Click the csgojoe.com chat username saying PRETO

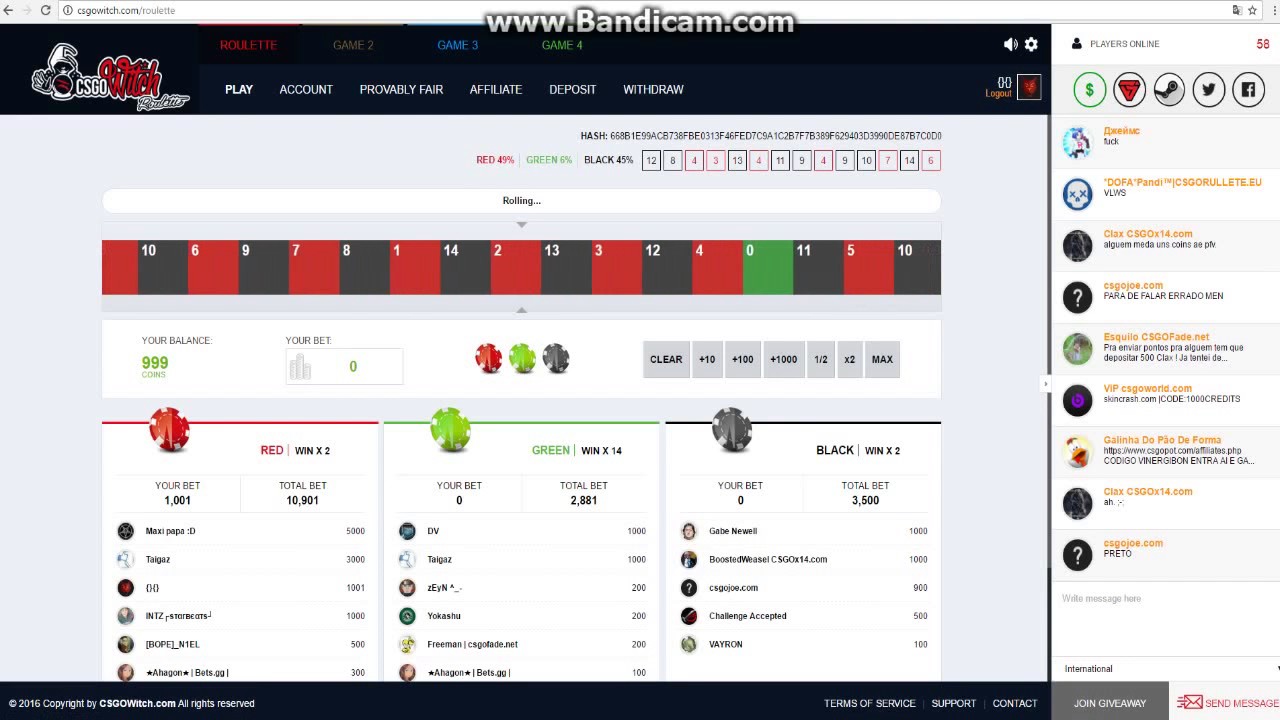pos(1133,543)
